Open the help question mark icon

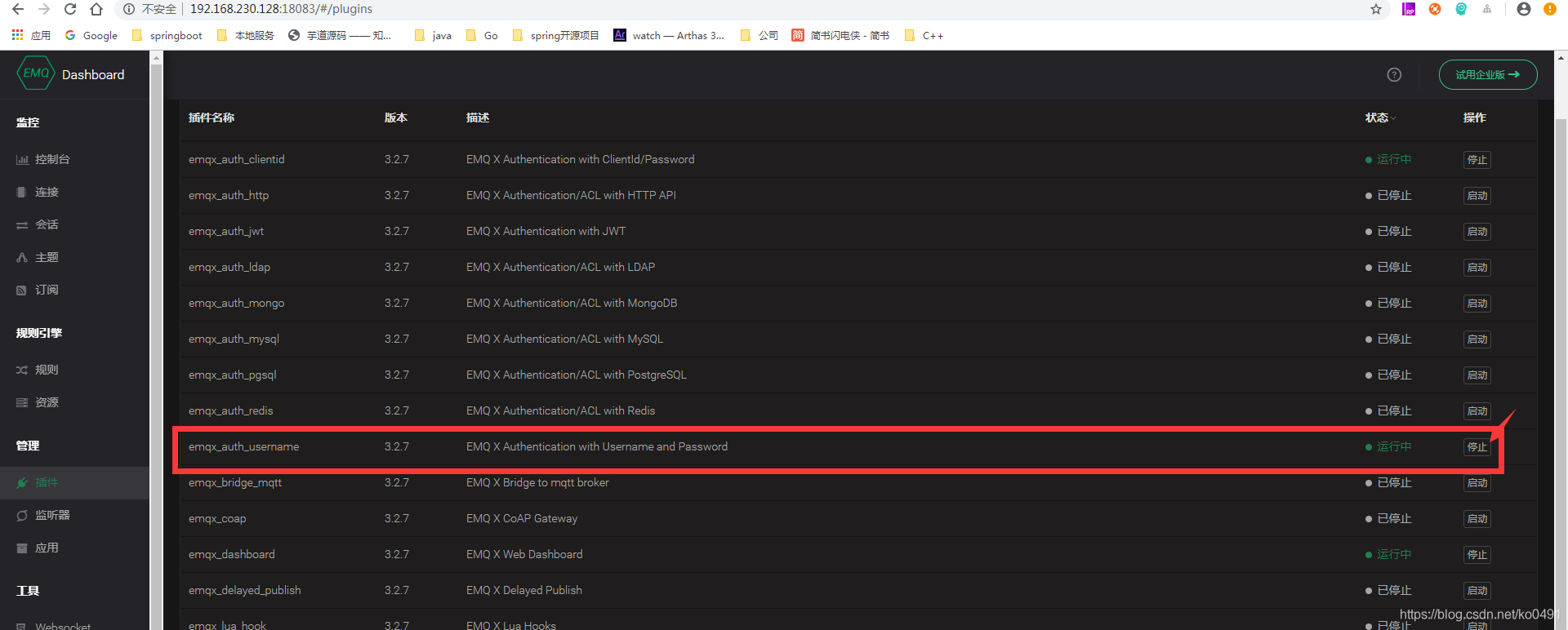[x=1394, y=74]
